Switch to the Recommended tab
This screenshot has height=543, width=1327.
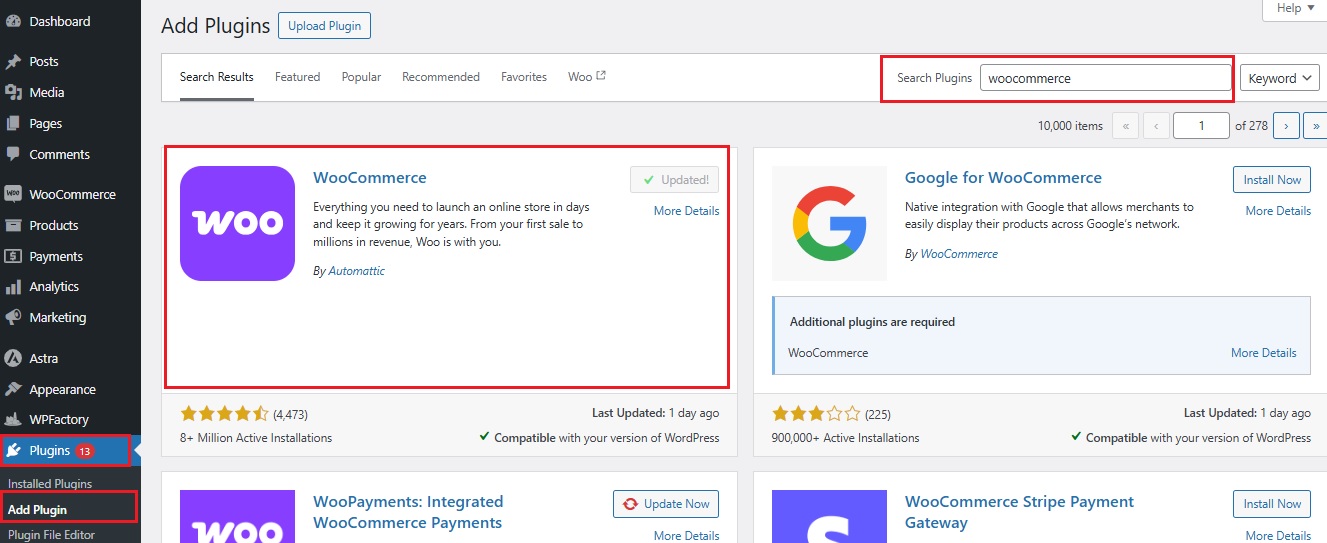[x=441, y=77]
